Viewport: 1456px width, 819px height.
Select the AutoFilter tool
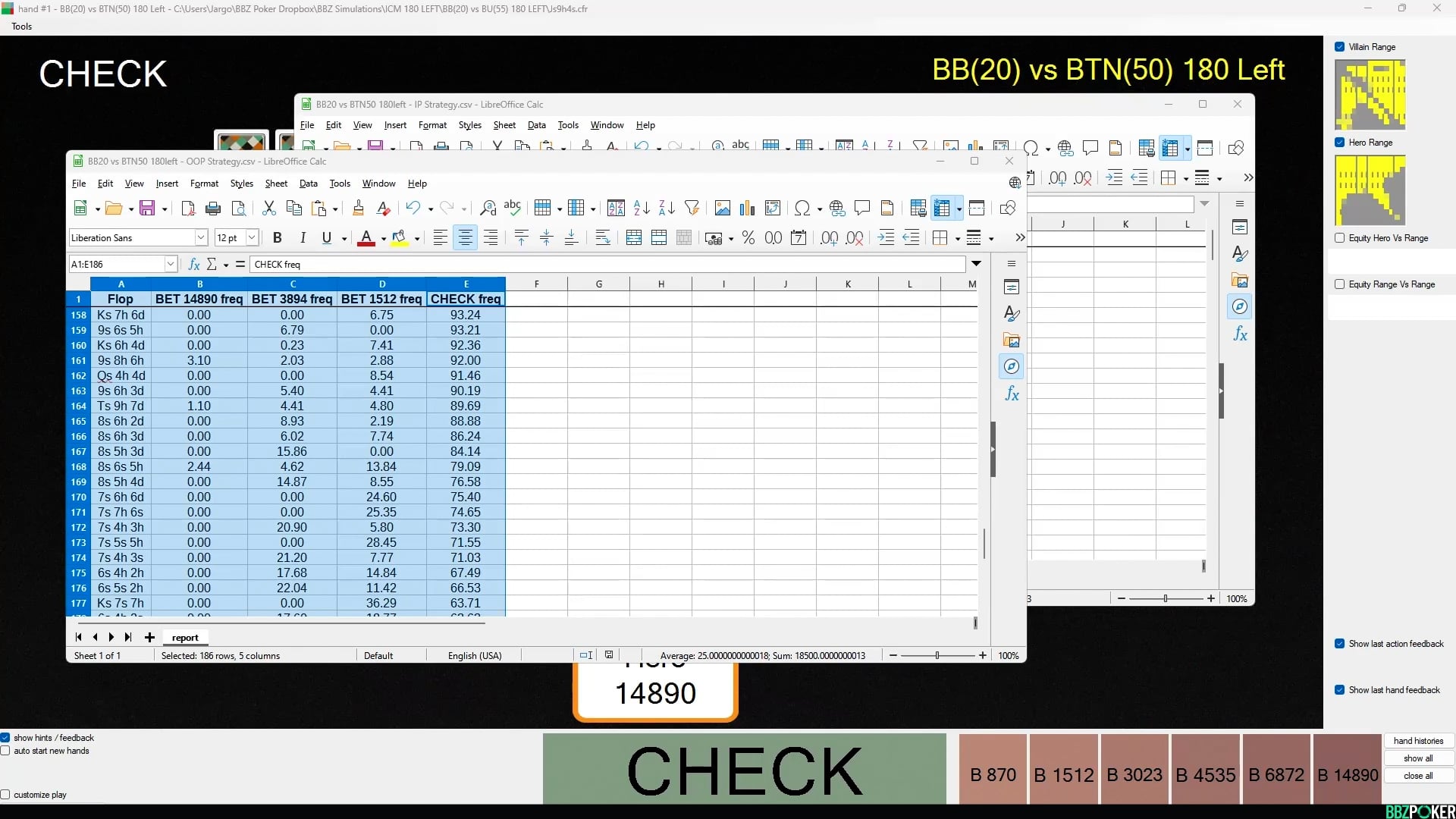(692, 208)
